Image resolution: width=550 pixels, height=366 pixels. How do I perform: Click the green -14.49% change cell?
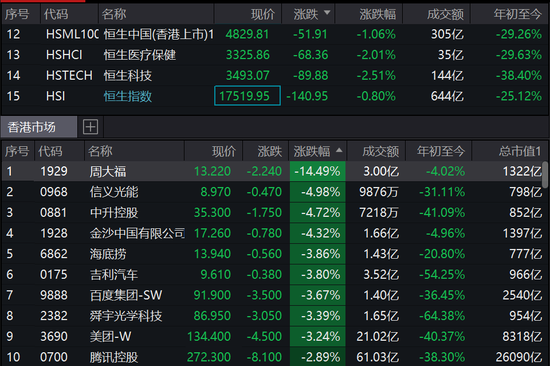tap(317, 171)
